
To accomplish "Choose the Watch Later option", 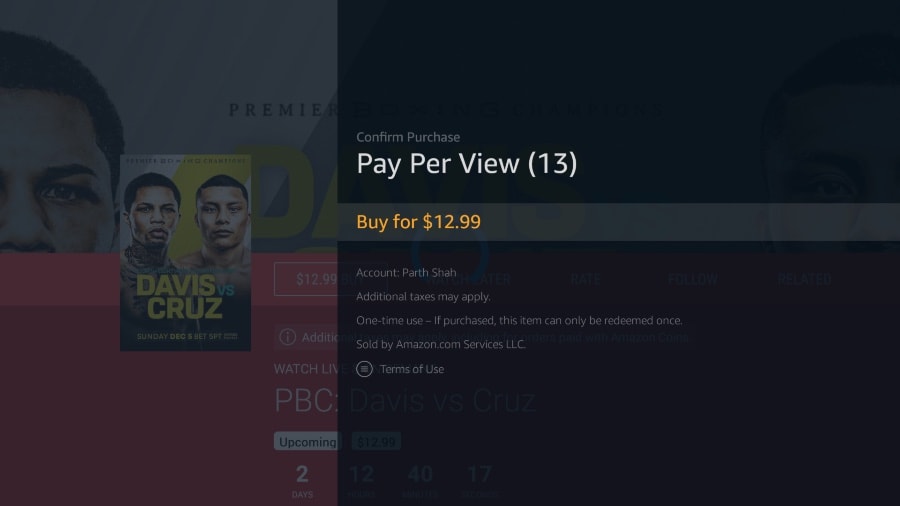I will 468,279.
